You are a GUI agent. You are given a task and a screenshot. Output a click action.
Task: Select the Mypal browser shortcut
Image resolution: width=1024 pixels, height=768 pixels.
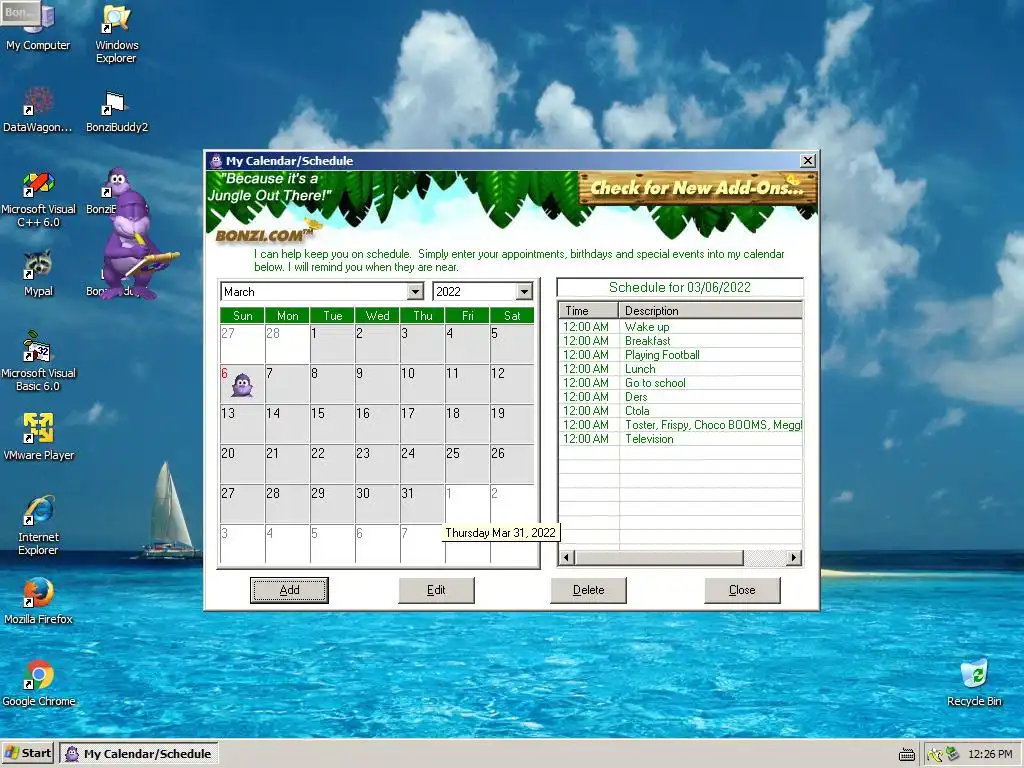click(38, 272)
